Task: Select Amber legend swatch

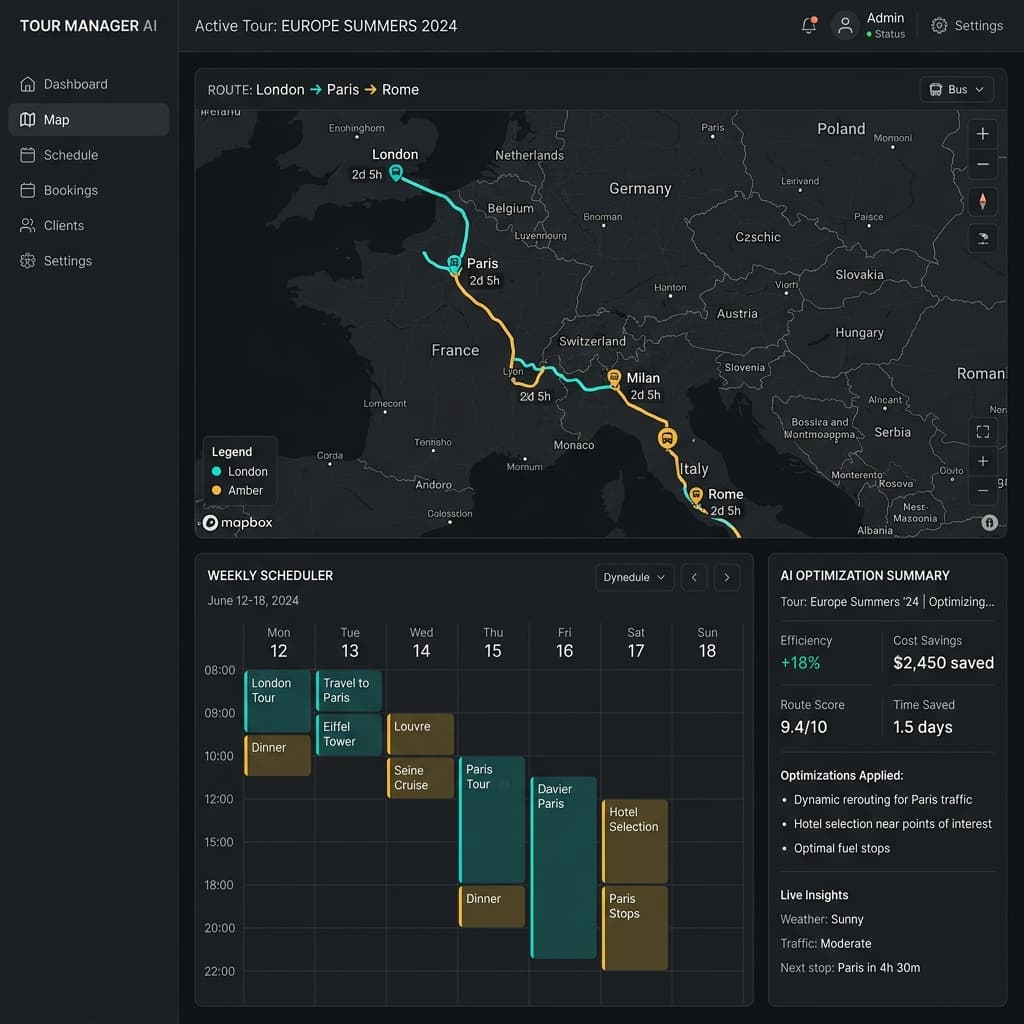Action: pyautogui.click(x=216, y=490)
